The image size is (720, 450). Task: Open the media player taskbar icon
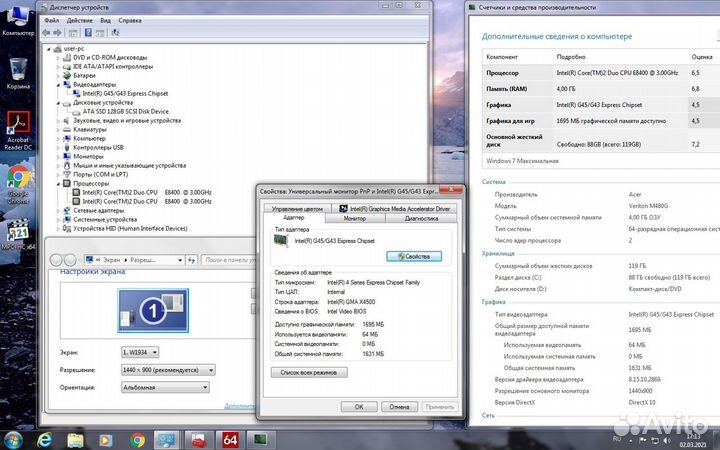[x=106, y=440]
